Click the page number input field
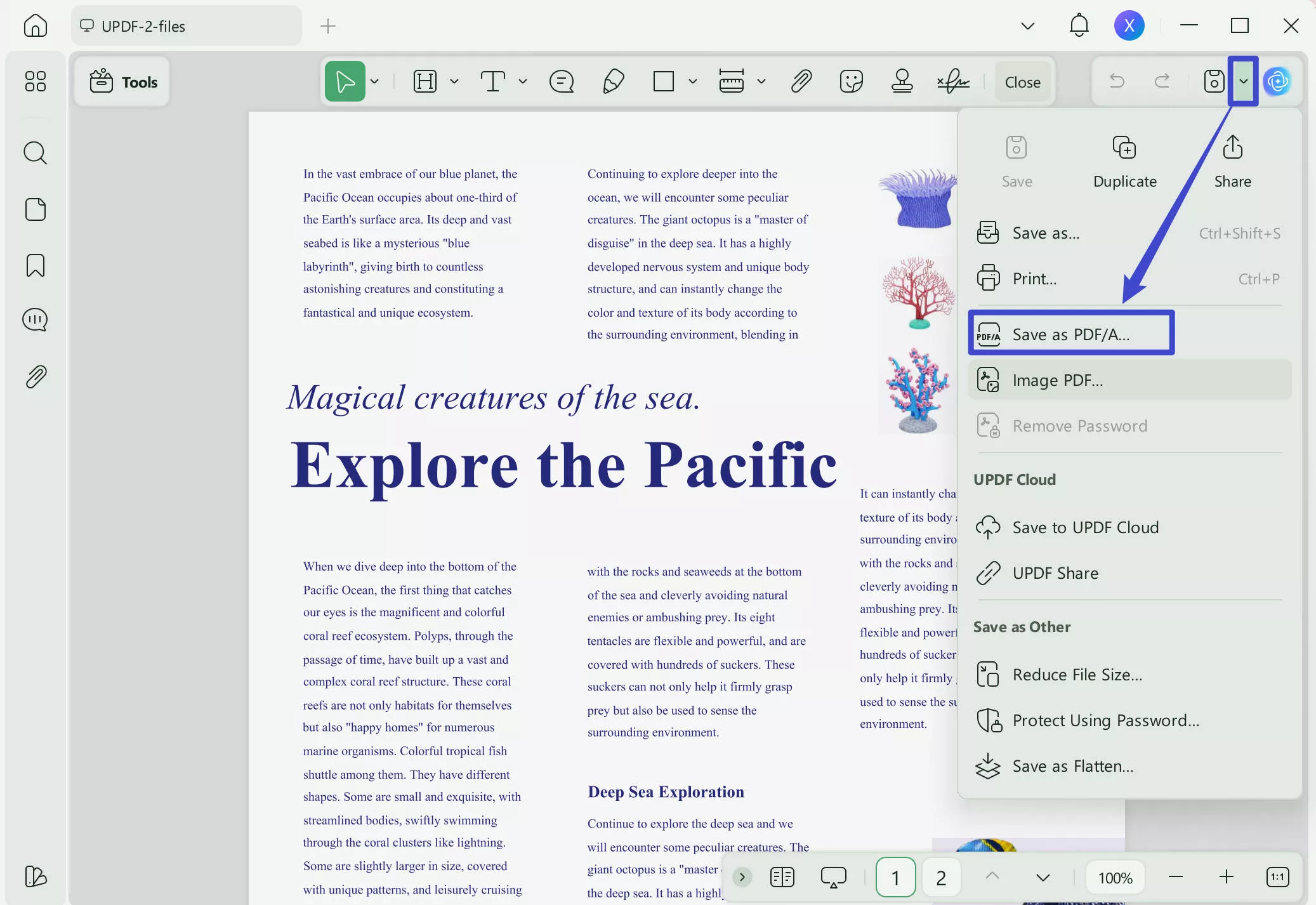This screenshot has height=905, width=1316. [895, 877]
